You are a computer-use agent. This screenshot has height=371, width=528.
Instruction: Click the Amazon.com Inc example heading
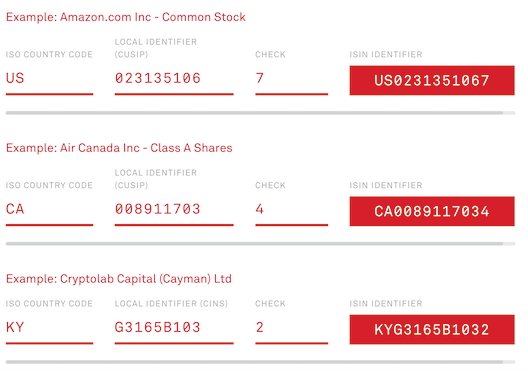126,17
